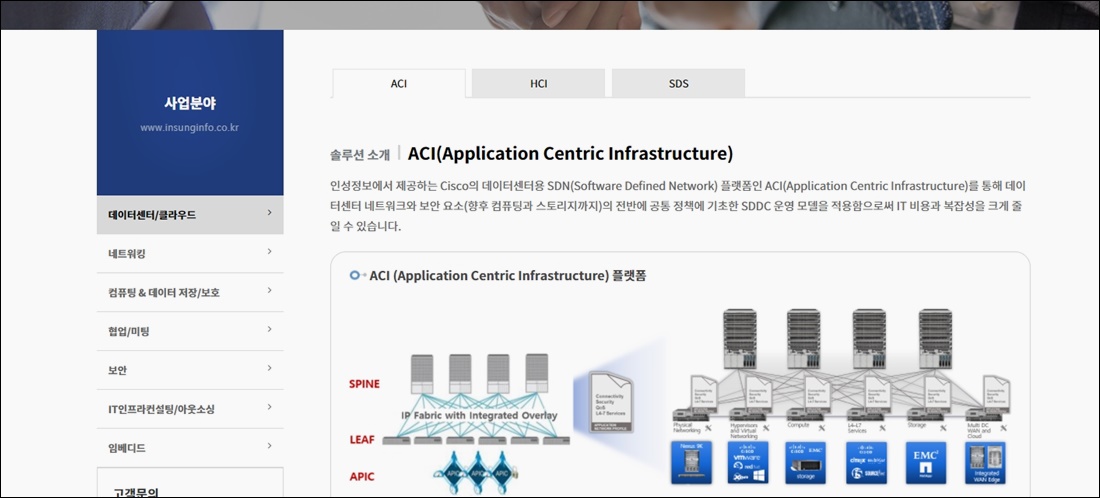
Task: Click the Storage label in diagram
Action: click(x=916, y=425)
